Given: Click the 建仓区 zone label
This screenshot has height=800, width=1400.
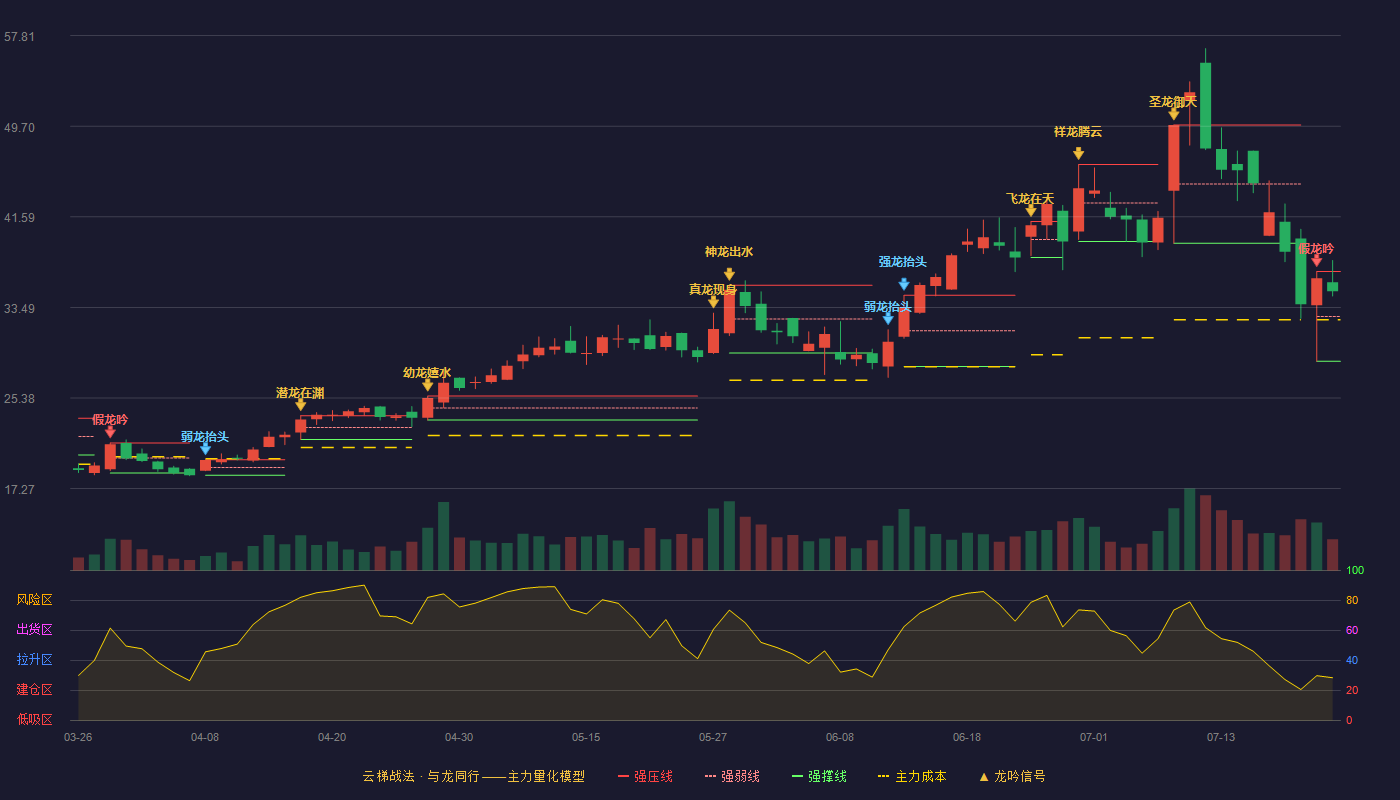Looking at the screenshot, I should pos(34,690).
